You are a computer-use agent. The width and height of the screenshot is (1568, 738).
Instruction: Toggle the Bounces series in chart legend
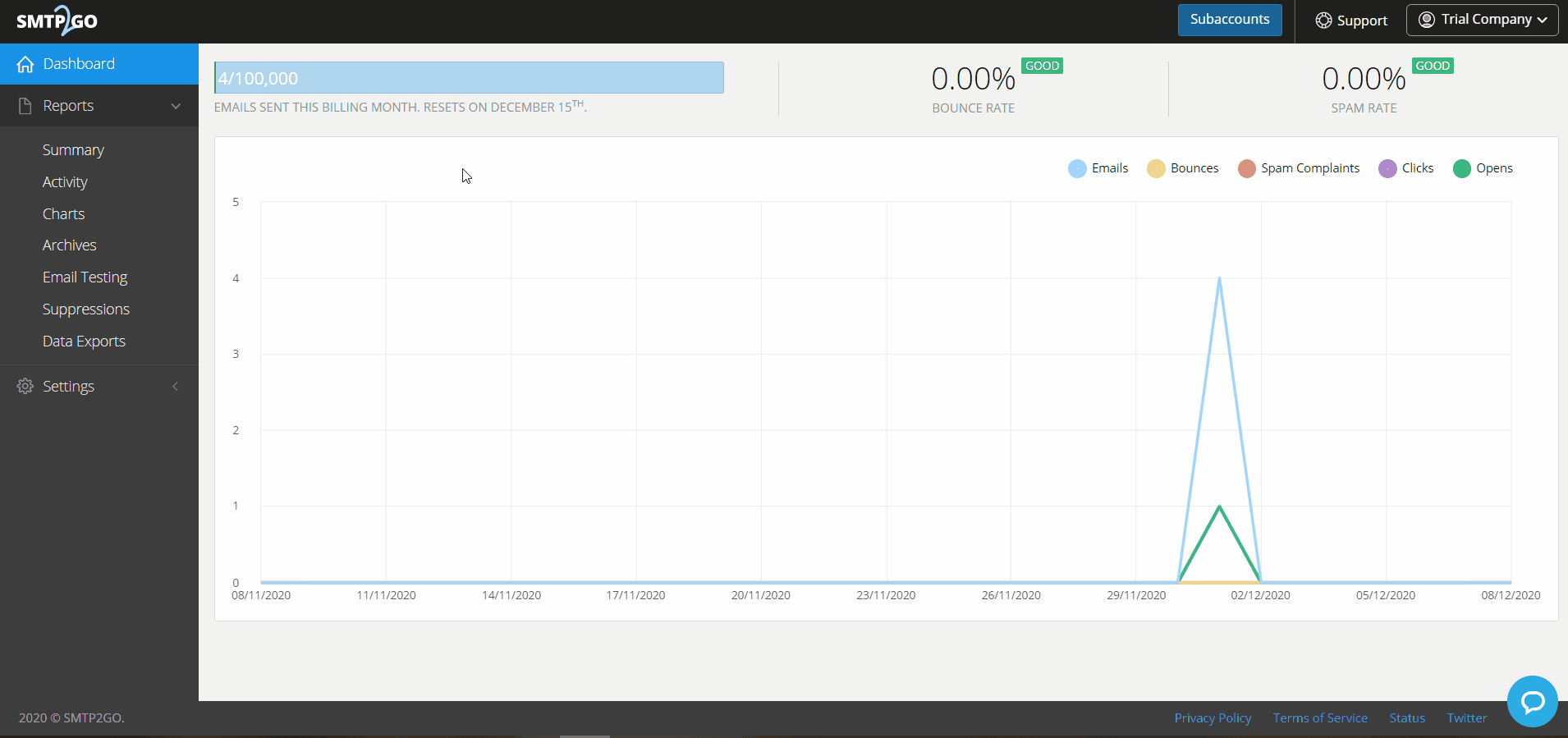(1183, 168)
